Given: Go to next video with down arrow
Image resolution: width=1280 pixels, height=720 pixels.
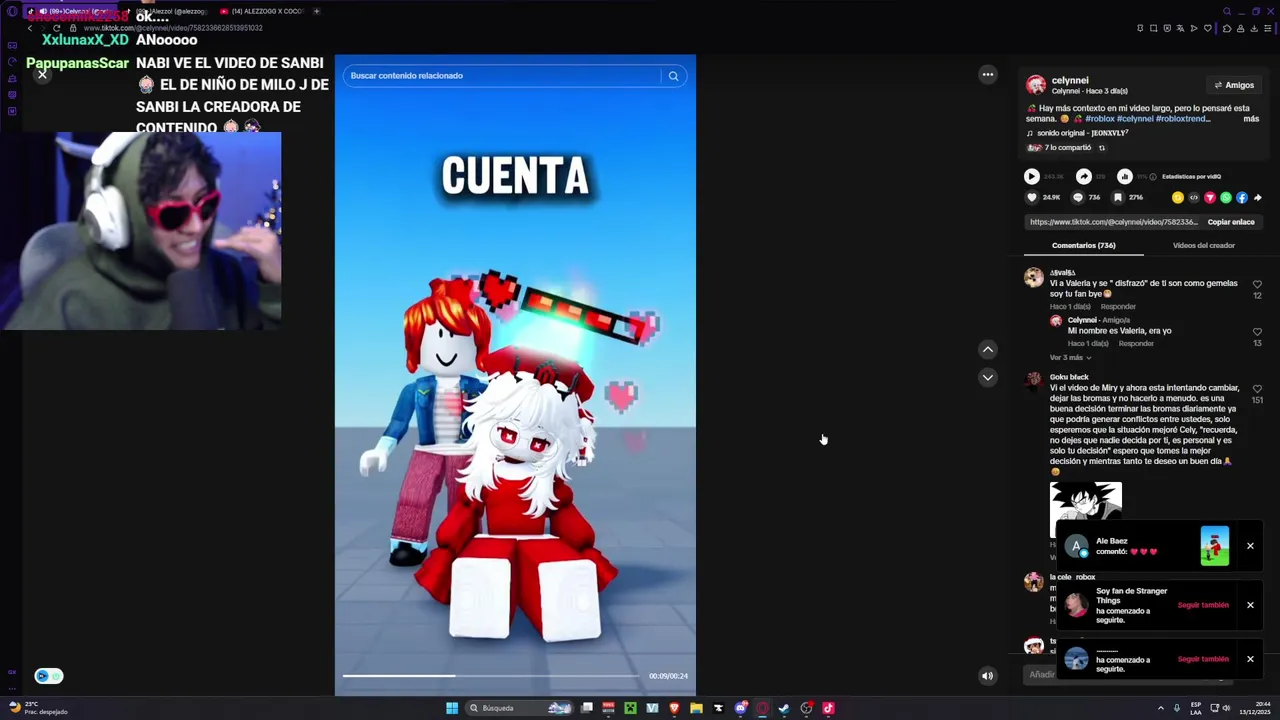Looking at the screenshot, I should (x=988, y=377).
